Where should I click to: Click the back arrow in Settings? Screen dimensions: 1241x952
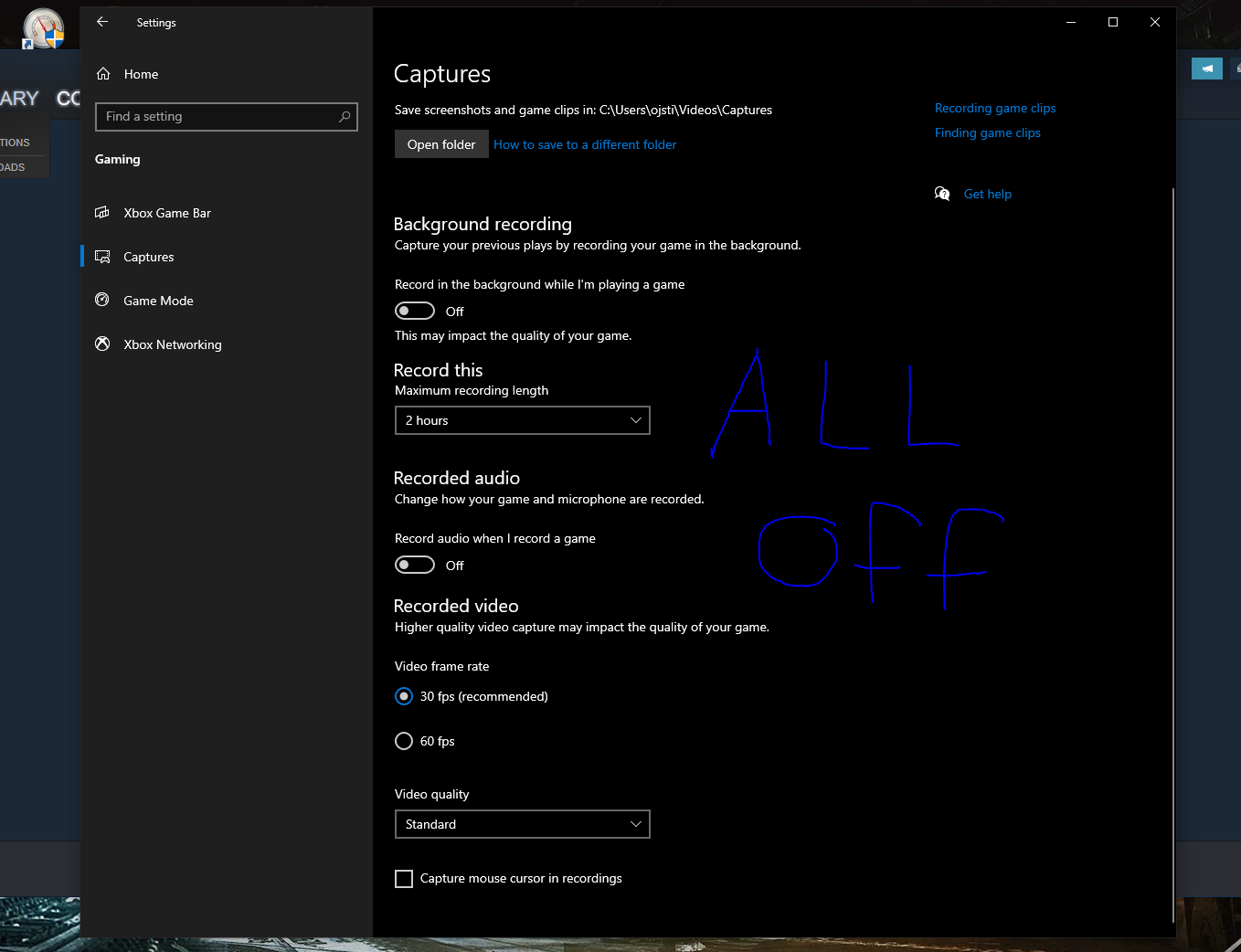coord(102,22)
